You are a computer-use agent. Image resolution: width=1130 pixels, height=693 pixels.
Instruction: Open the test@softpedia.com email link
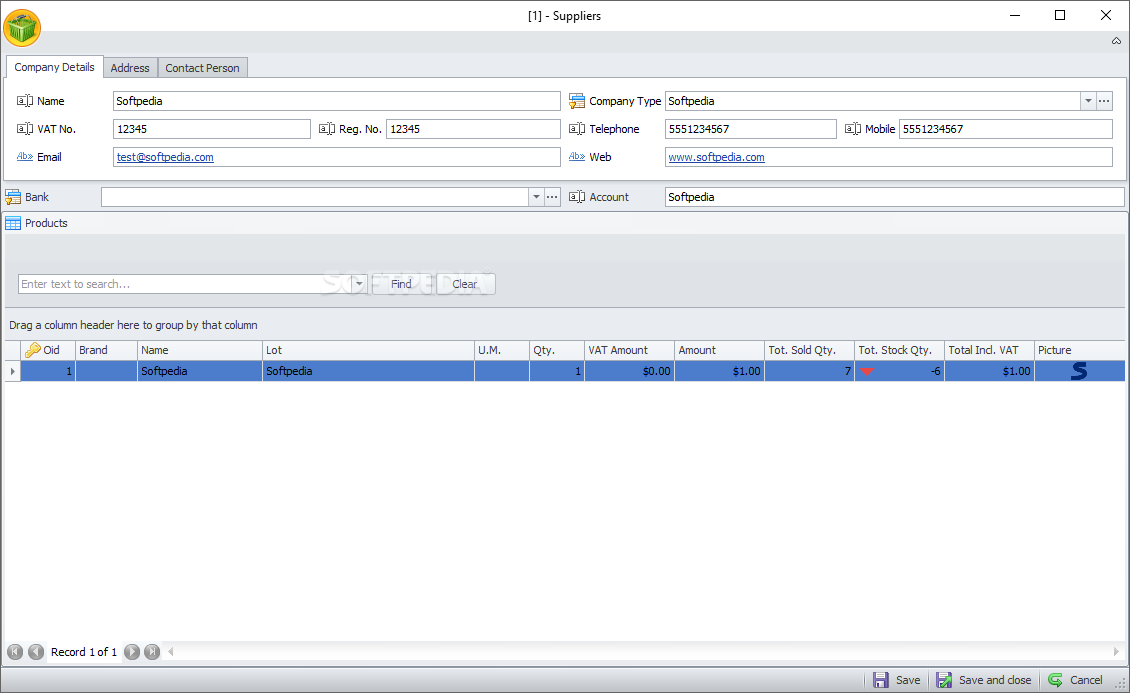click(165, 157)
